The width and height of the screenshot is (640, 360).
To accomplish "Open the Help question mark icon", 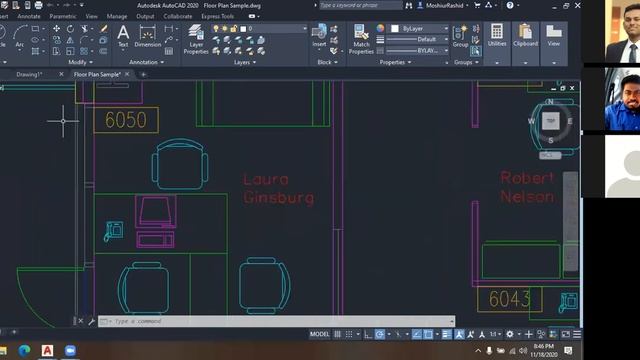I will [x=510, y=5].
